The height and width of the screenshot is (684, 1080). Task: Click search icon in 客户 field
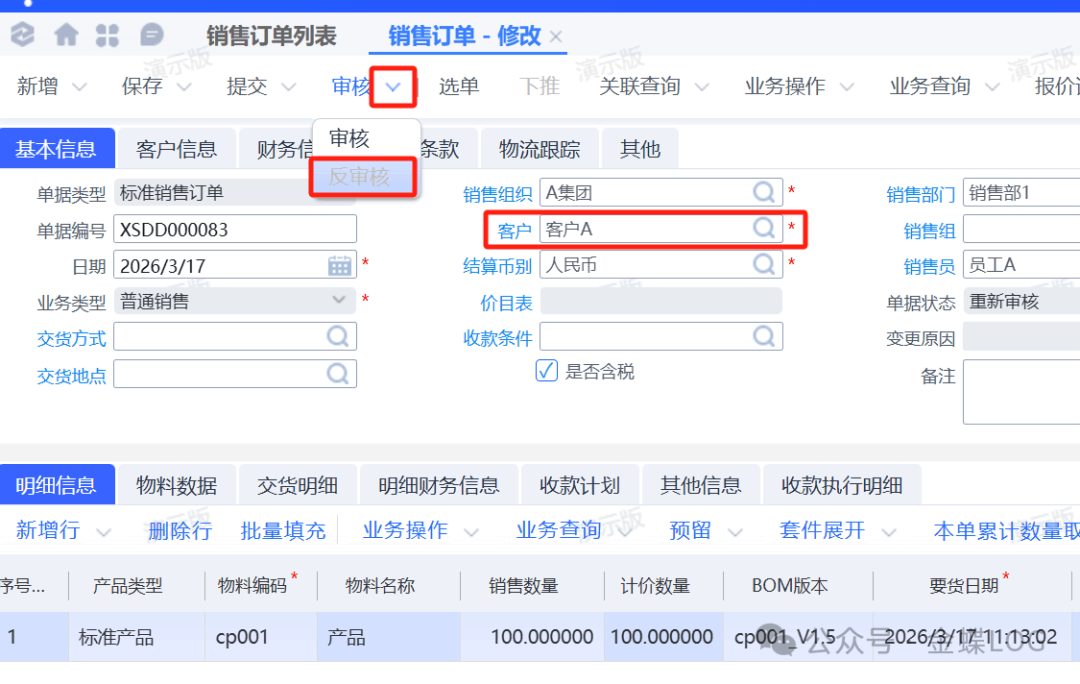coord(764,229)
